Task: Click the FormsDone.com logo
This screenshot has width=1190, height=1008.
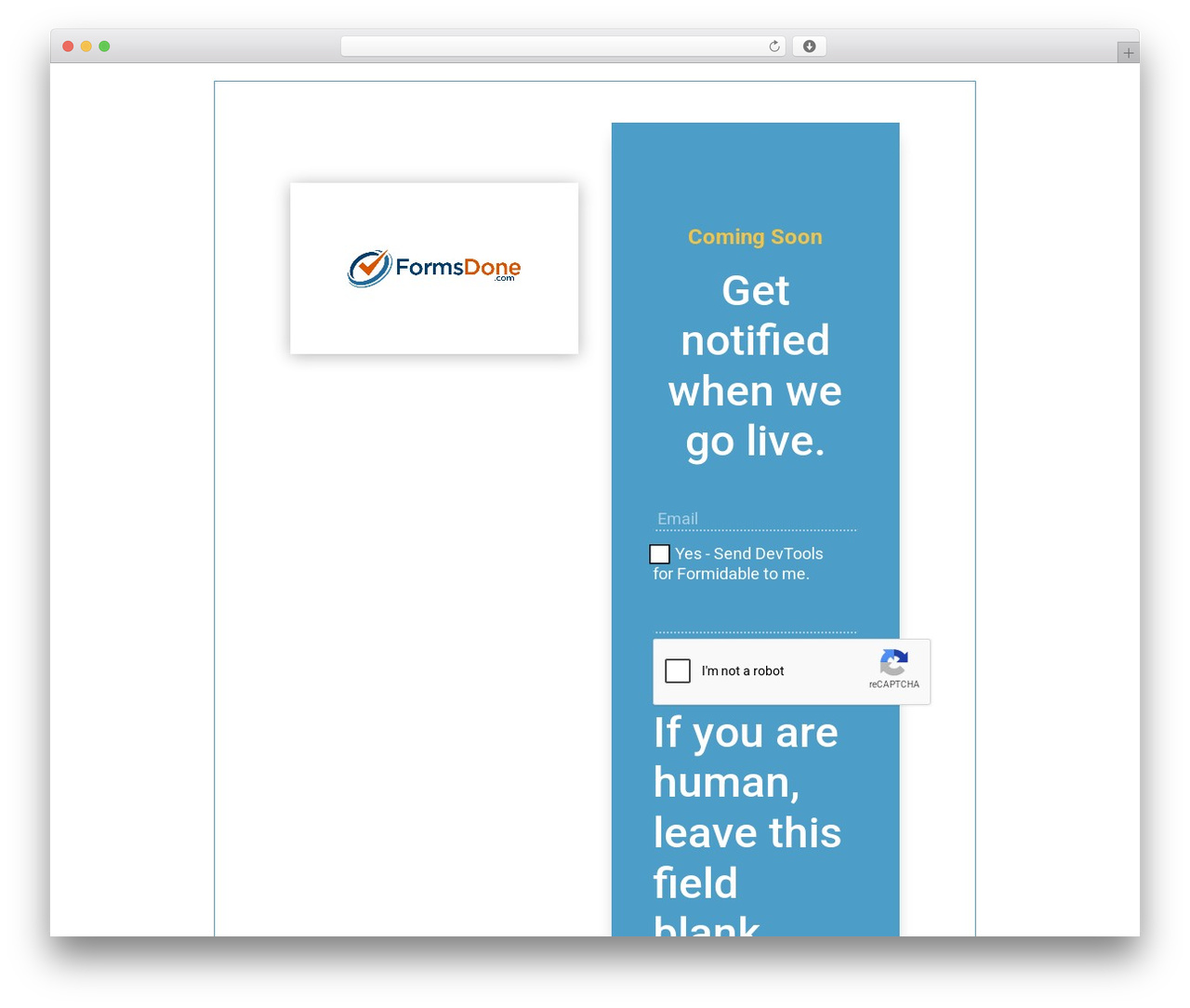Action: [x=434, y=268]
